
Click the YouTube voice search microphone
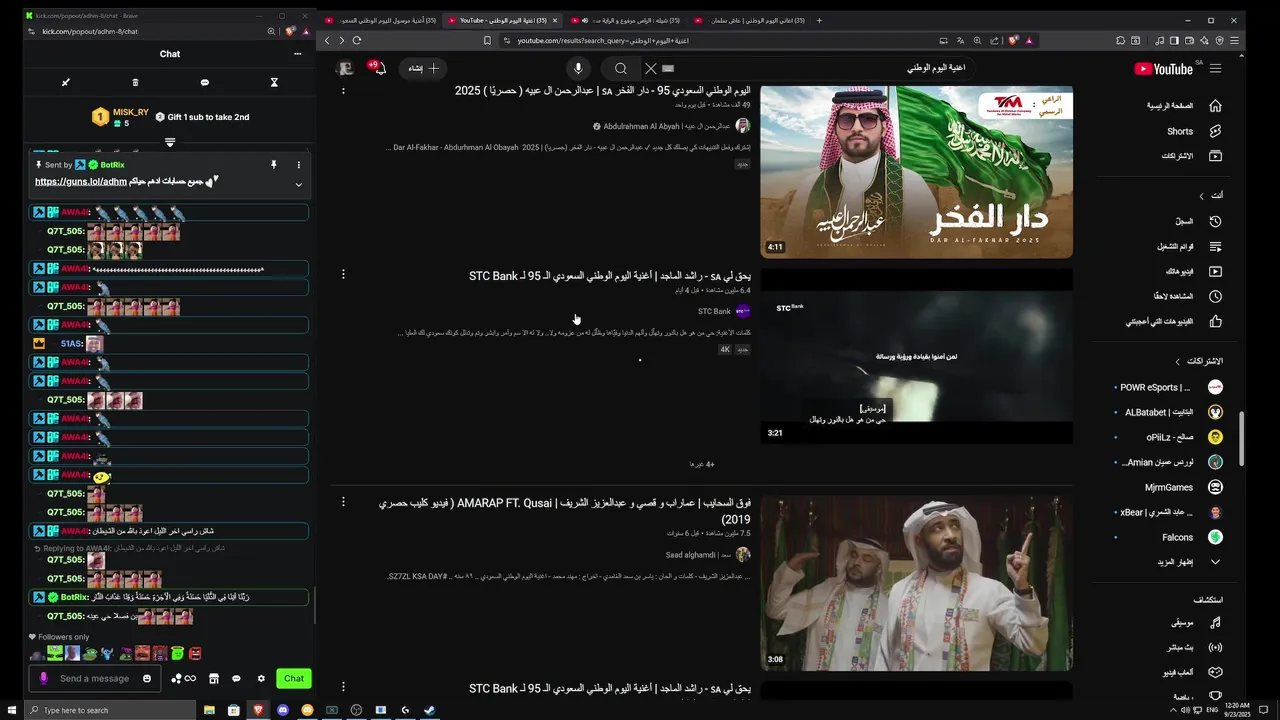click(578, 68)
